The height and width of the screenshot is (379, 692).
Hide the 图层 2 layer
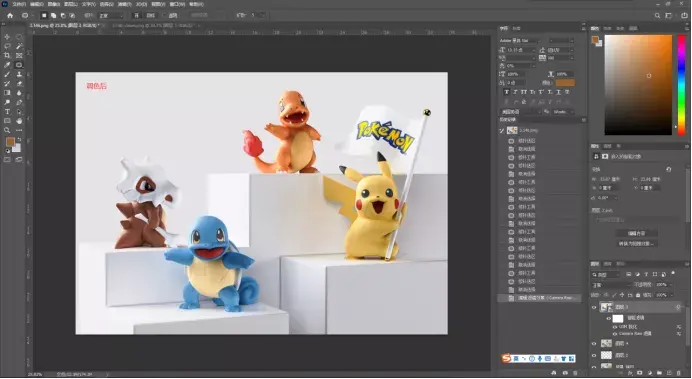(594, 355)
